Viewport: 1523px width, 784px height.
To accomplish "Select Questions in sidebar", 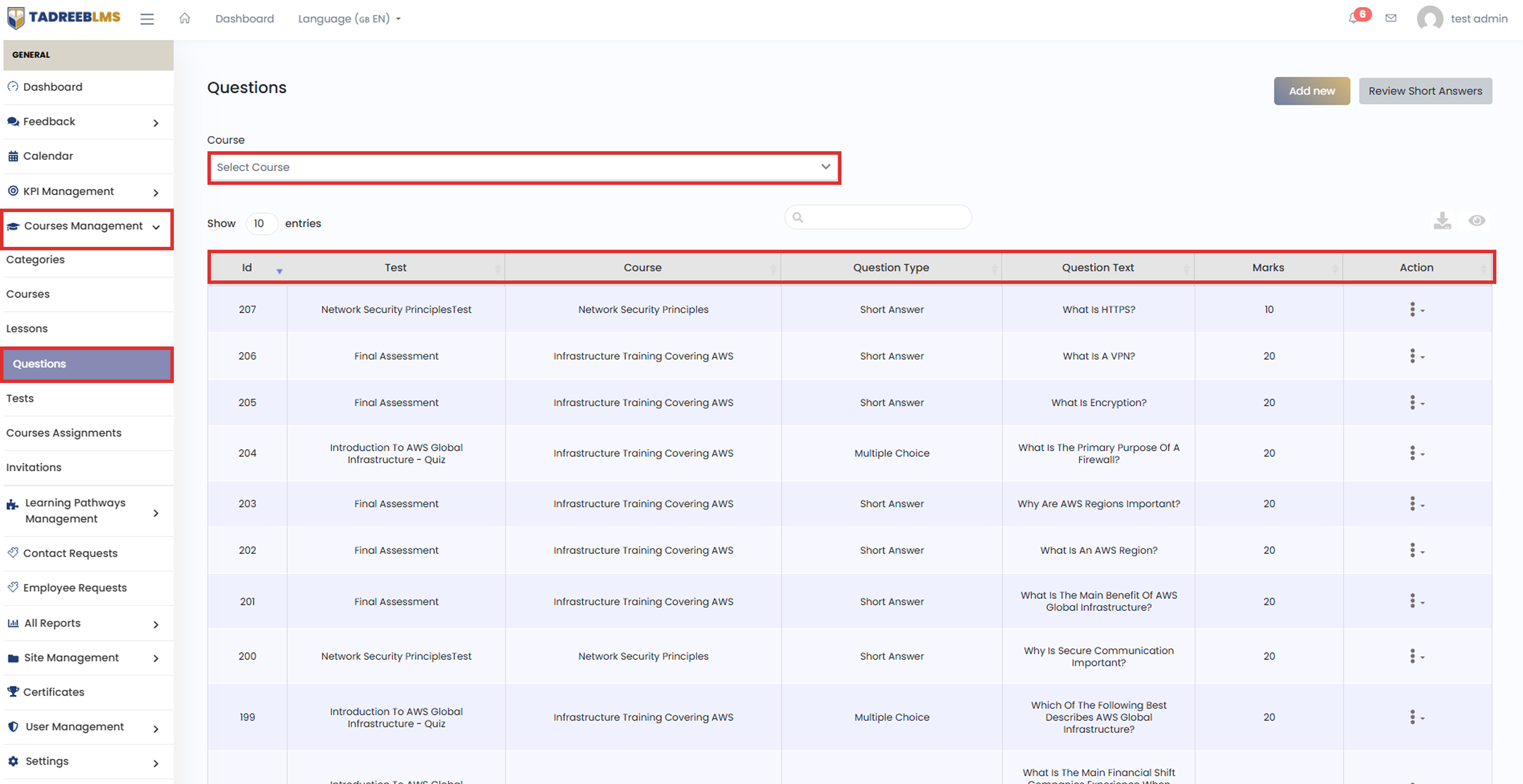I will [x=88, y=364].
